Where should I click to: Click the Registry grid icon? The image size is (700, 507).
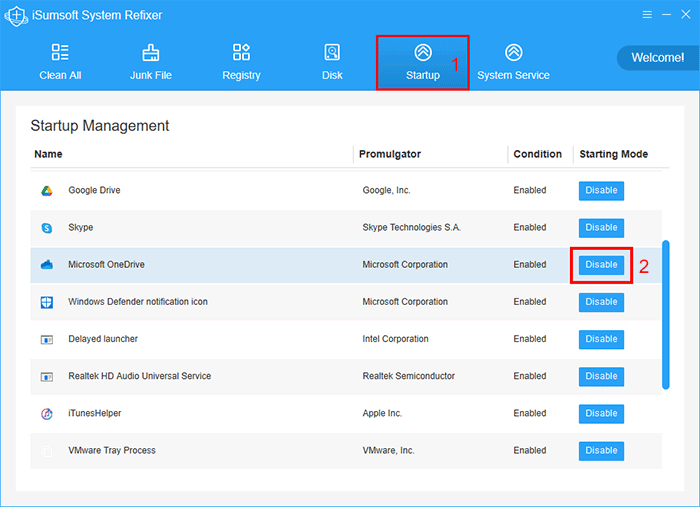coord(242,52)
